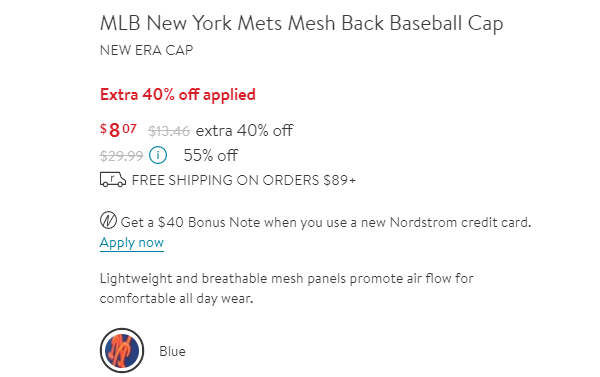Click the Blue color name label
600x377 pixels.
point(173,351)
